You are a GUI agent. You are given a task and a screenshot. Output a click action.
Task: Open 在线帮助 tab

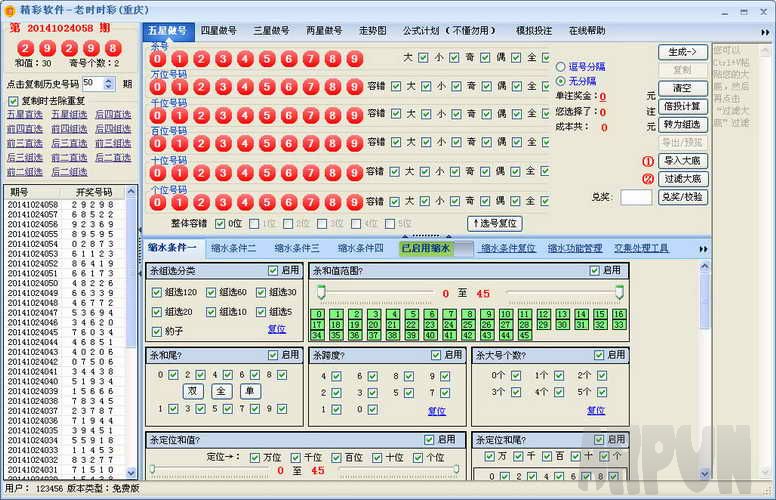pos(587,31)
